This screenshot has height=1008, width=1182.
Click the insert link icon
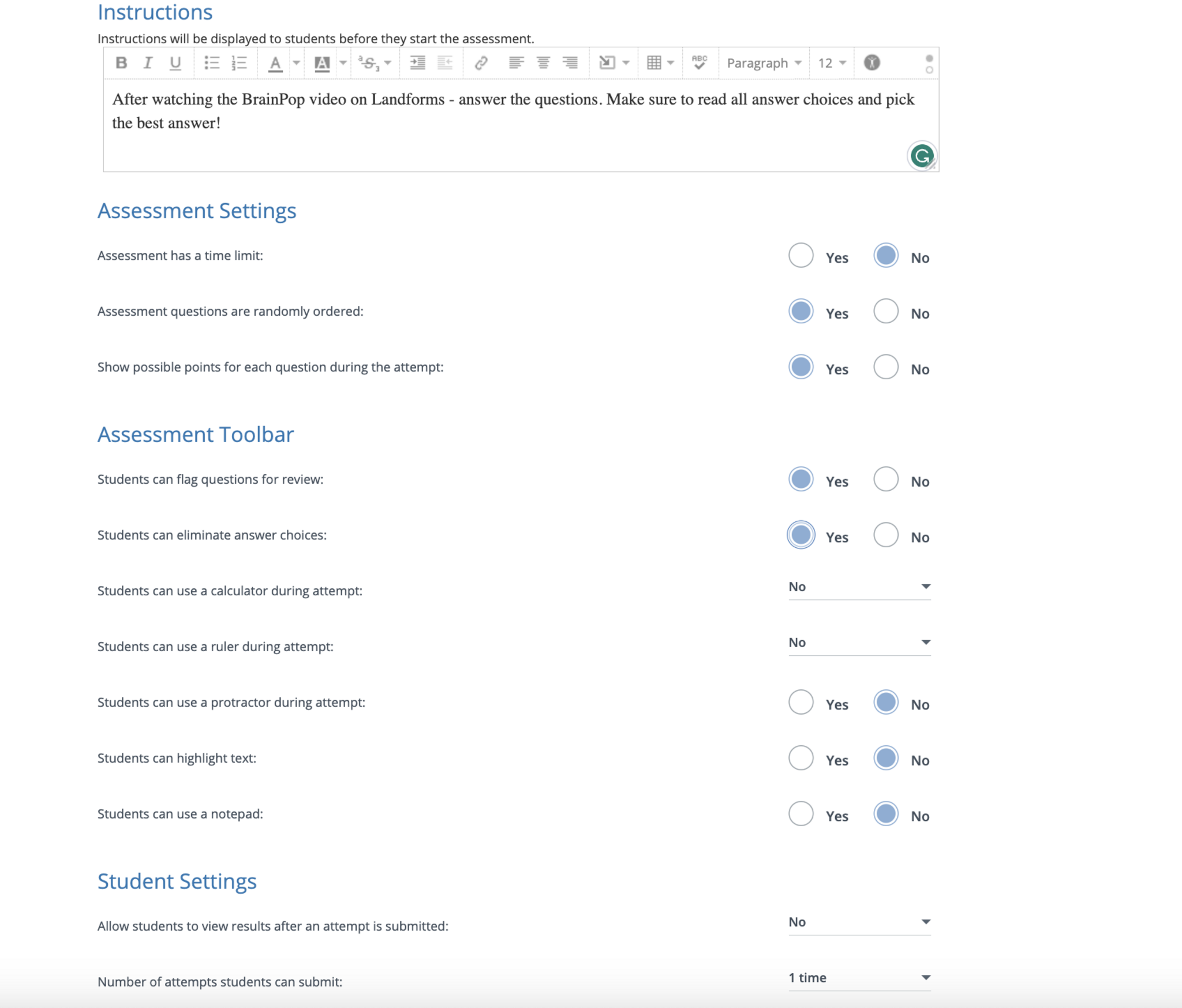481,63
